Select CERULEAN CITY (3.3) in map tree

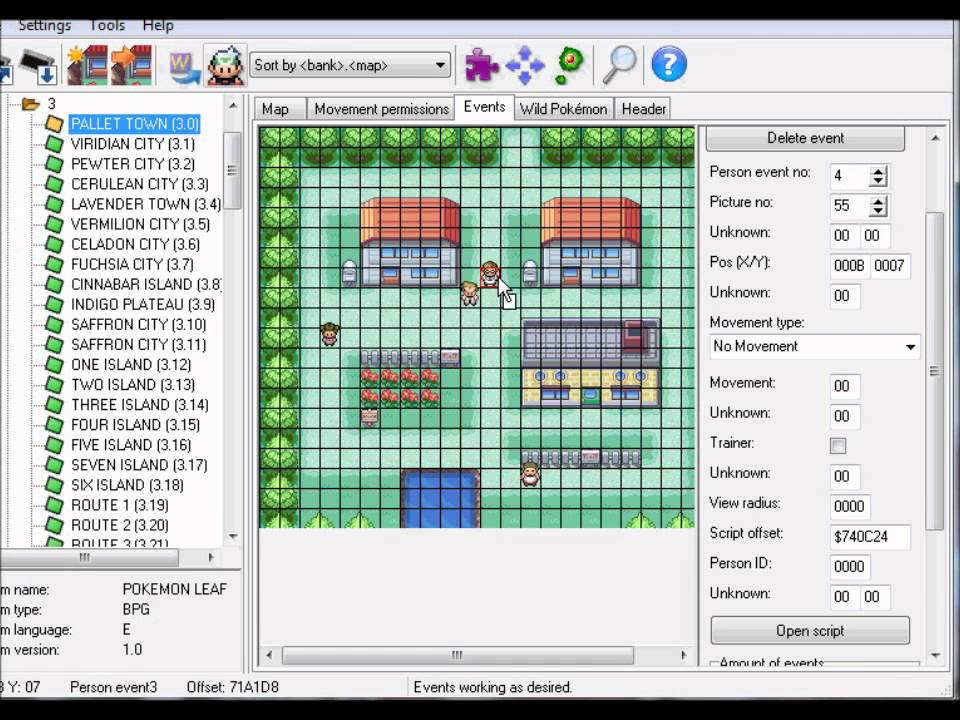click(x=140, y=184)
